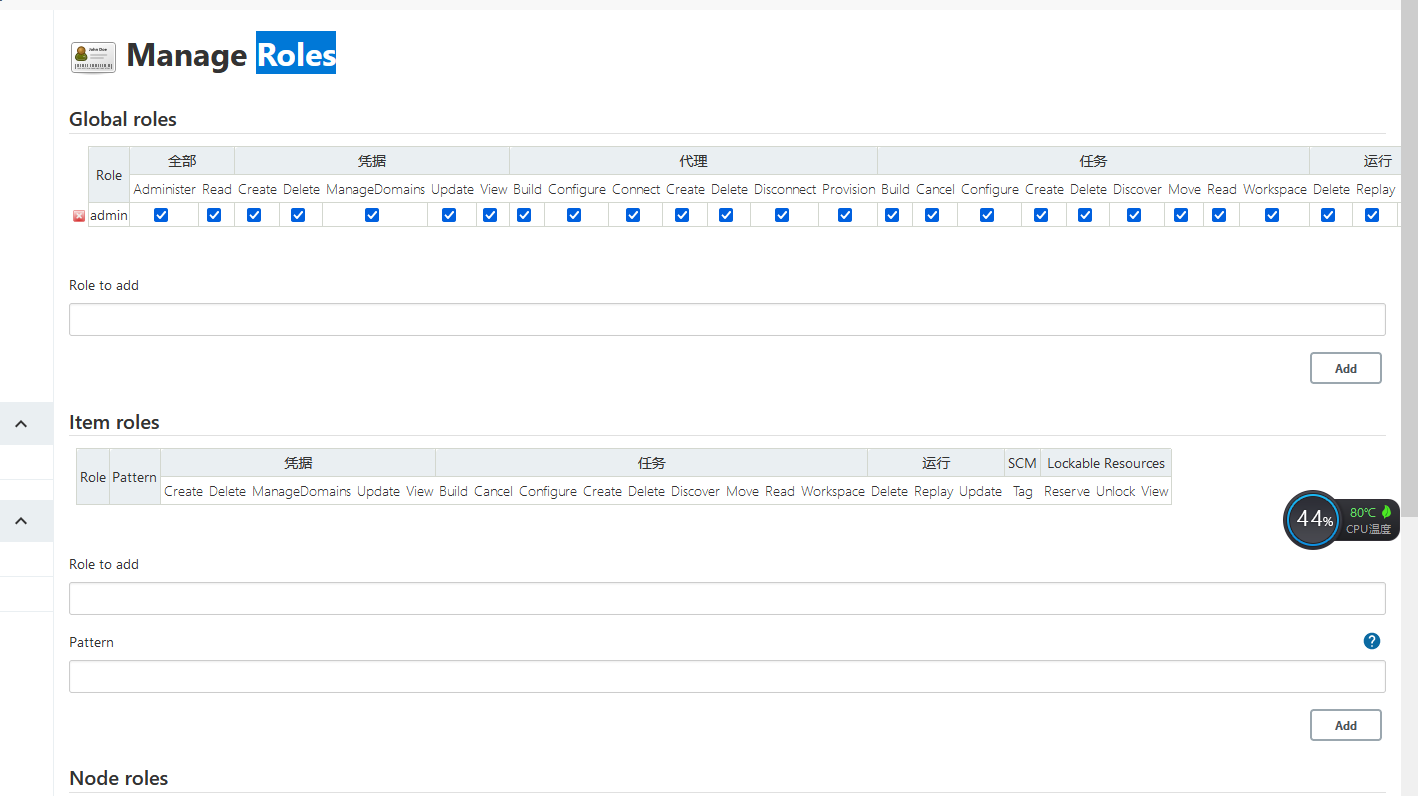Toggle admin Move checkbox
The image size is (1418, 796).
click(1181, 215)
